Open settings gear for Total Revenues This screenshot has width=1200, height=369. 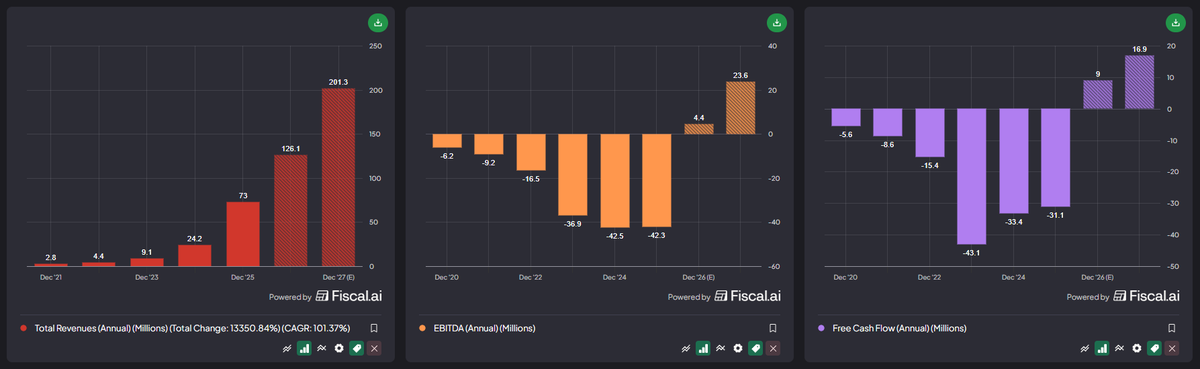click(339, 348)
